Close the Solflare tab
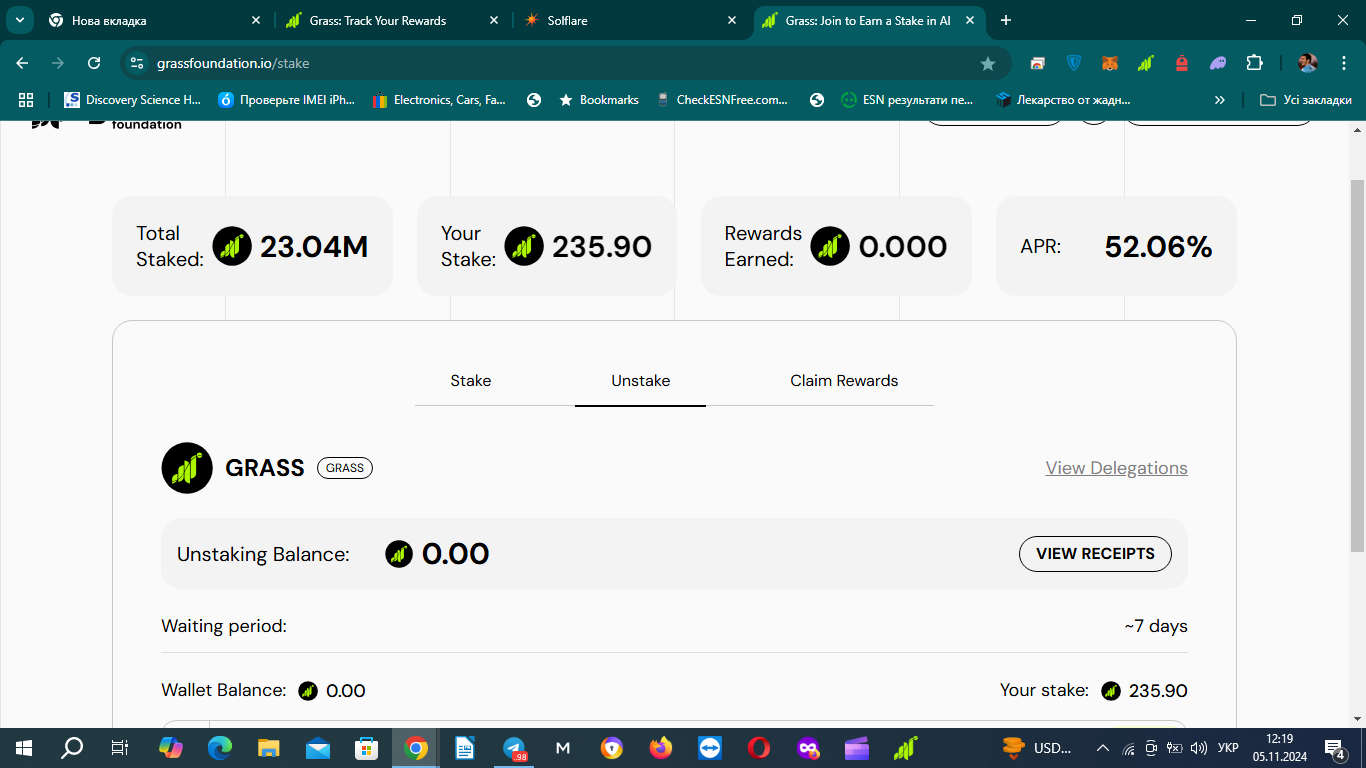The width and height of the screenshot is (1366, 768). pos(732,20)
